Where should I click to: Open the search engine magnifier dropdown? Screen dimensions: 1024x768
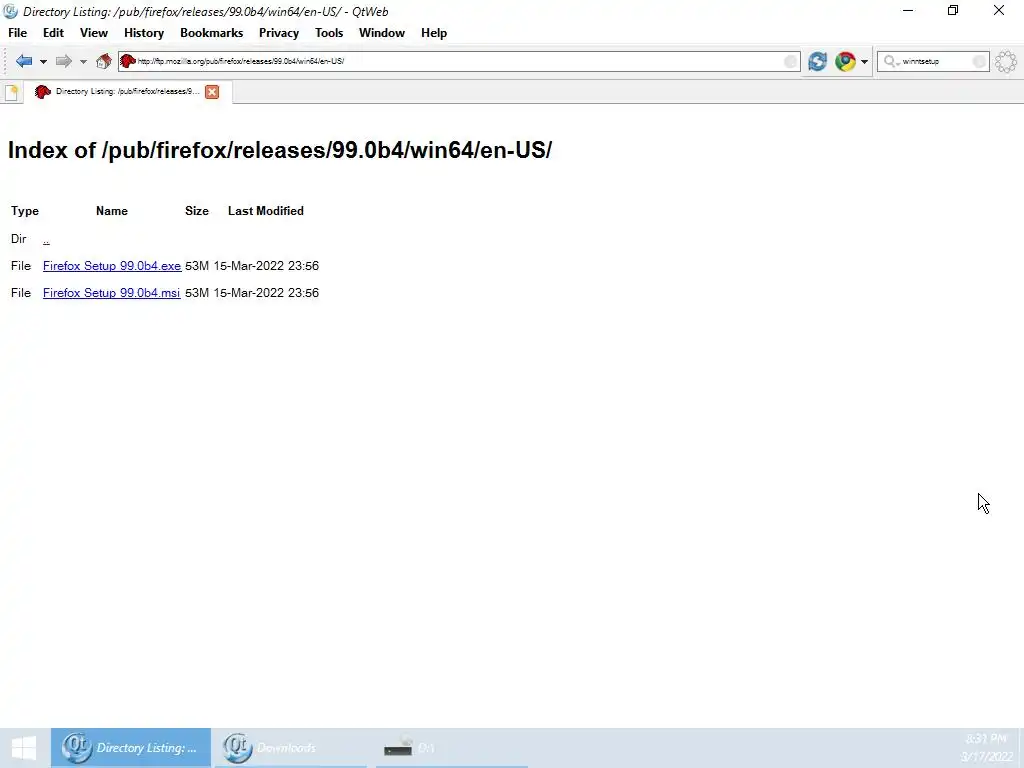pos(891,61)
